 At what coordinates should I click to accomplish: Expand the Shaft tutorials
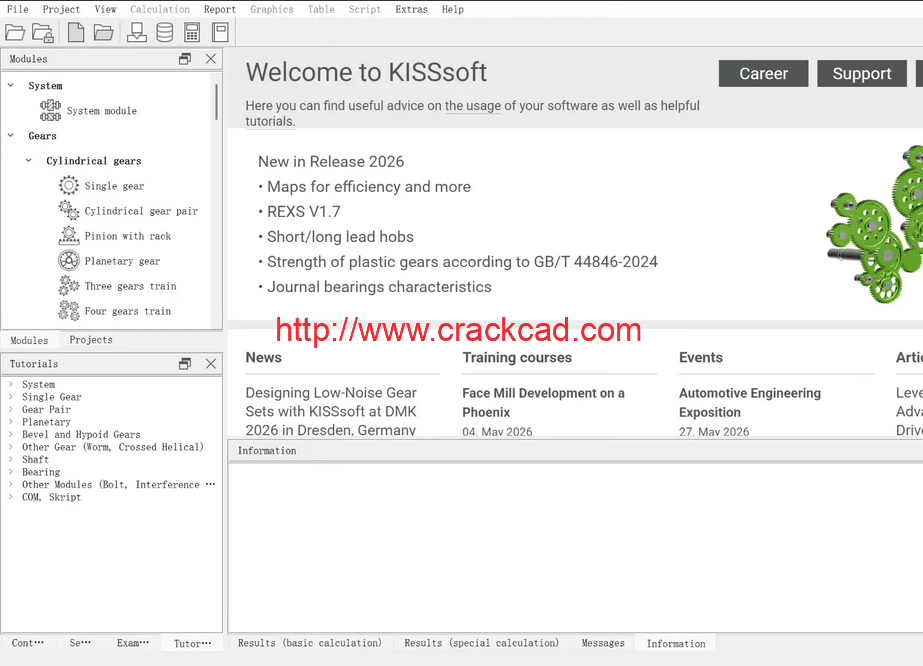(x=11, y=459)
